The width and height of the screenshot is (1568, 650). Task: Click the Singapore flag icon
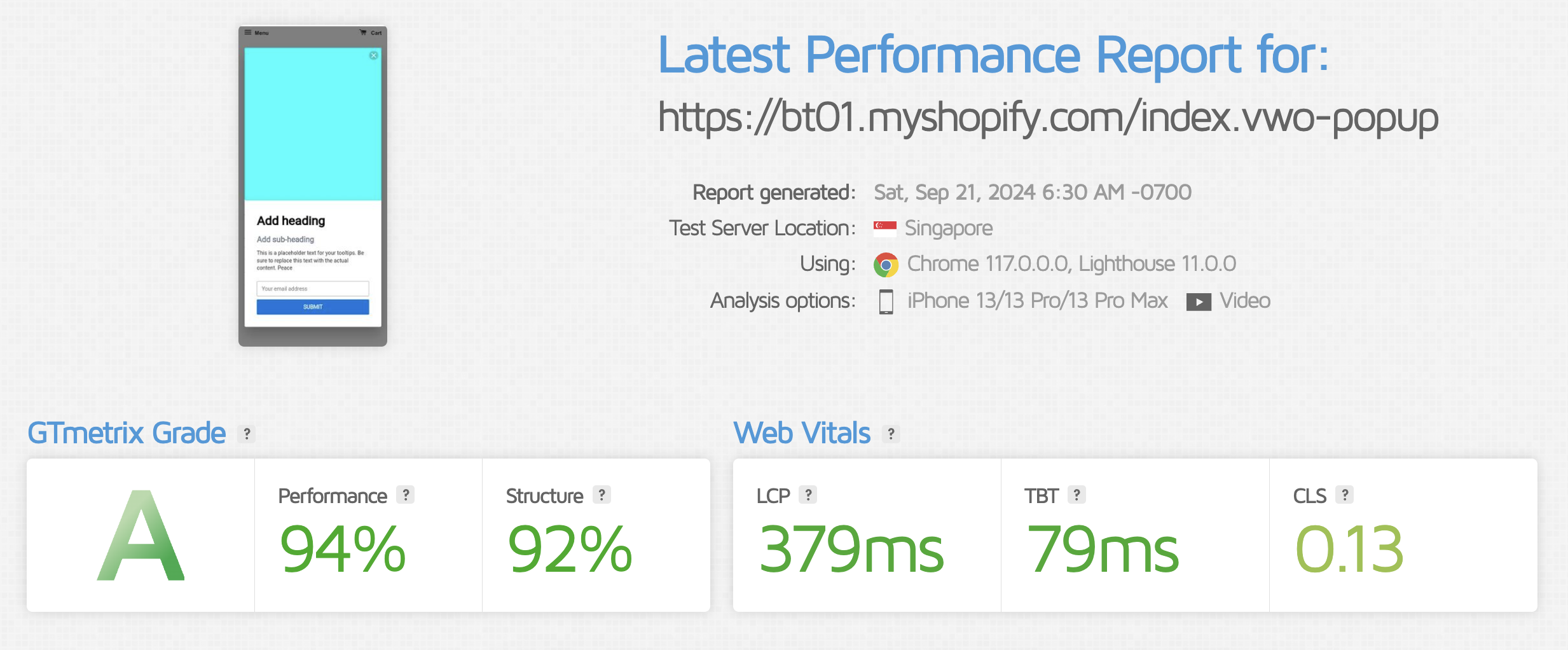click(885, 228)
